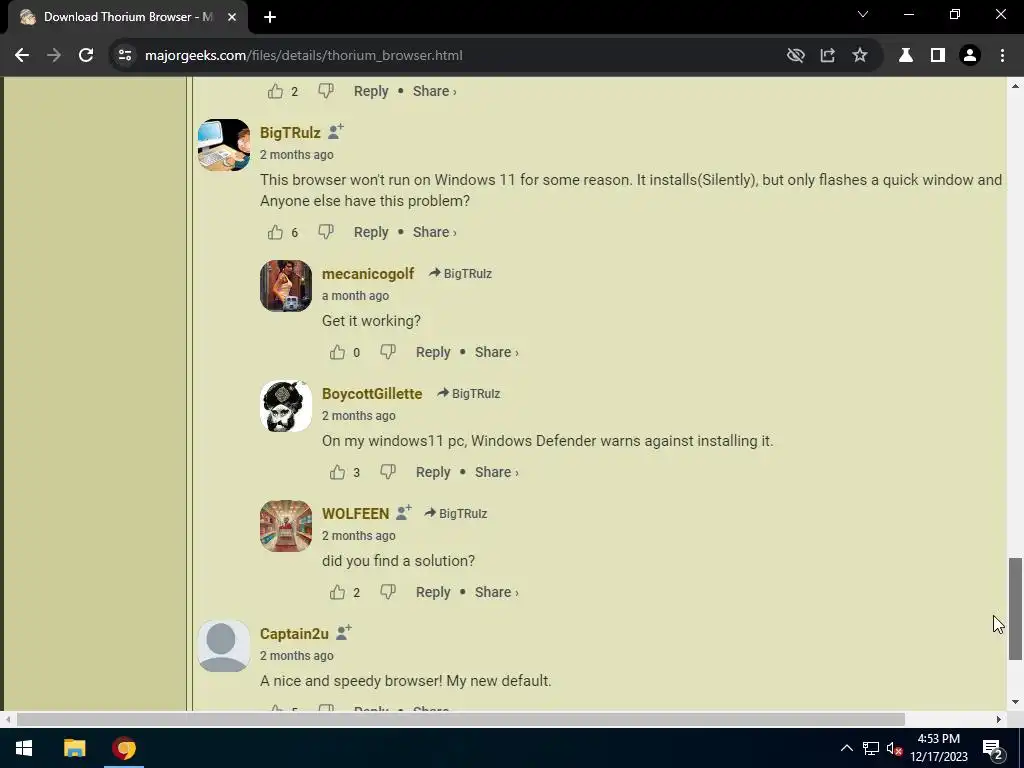Open network status tray icon
The height and width of the screenshot is (768, 1024).
click(x=871, y=749)
